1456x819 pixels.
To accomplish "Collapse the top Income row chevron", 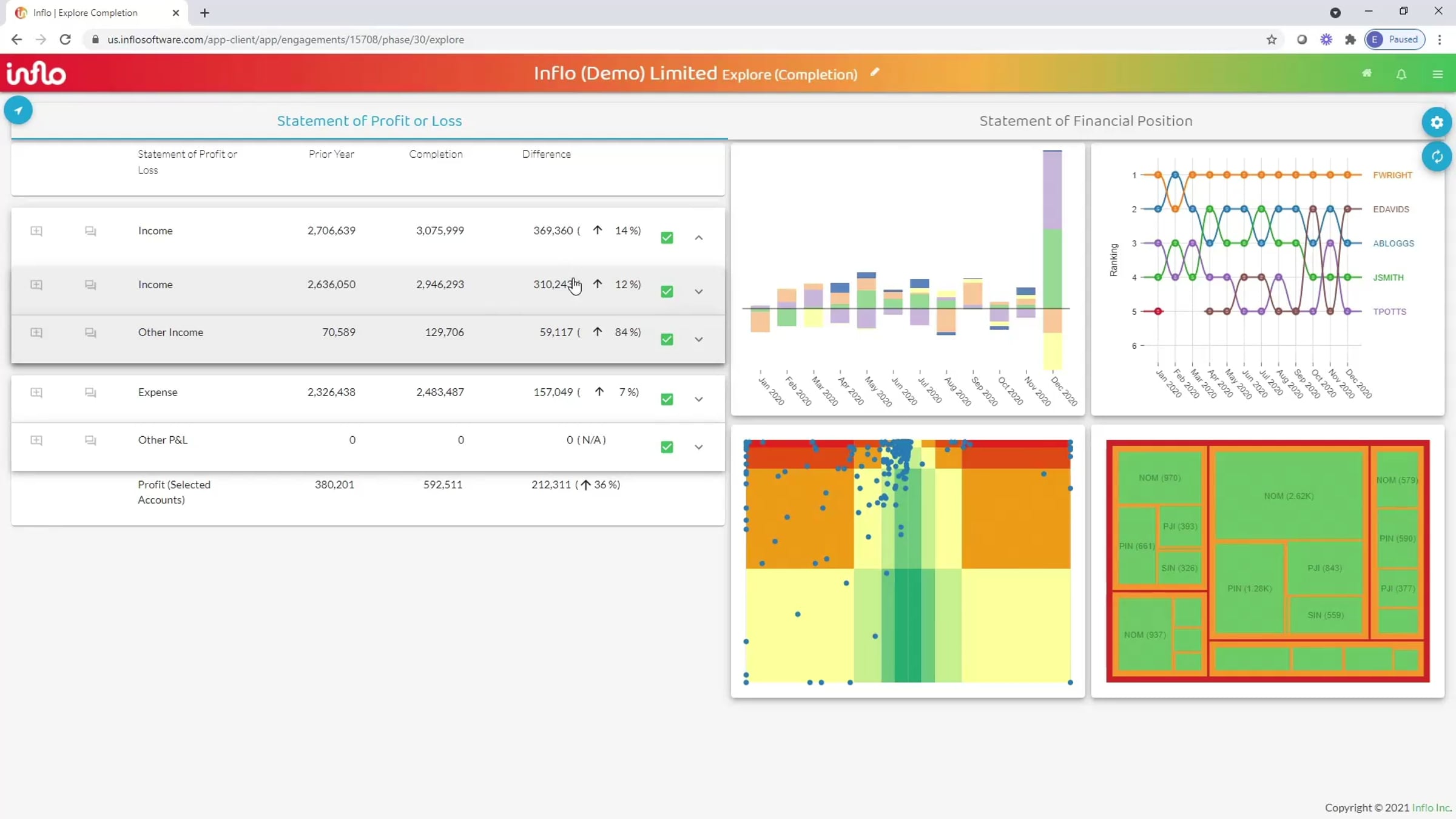I will pos(699,238).
